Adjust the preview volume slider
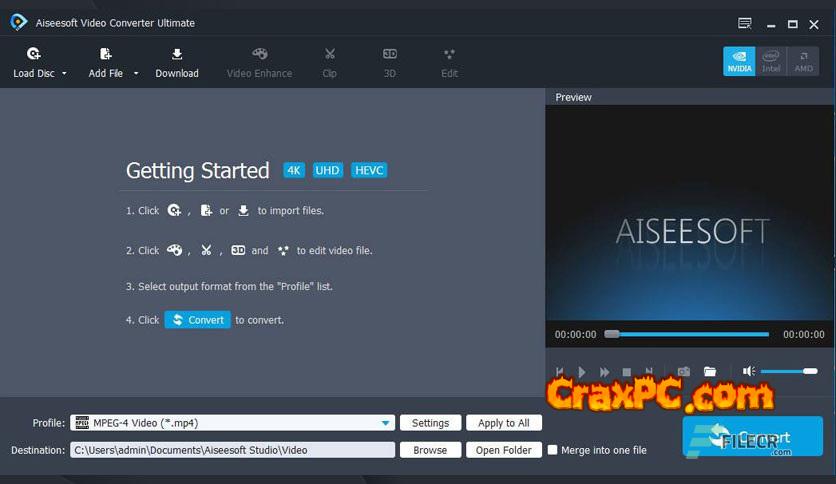 (x=789, y=372)
